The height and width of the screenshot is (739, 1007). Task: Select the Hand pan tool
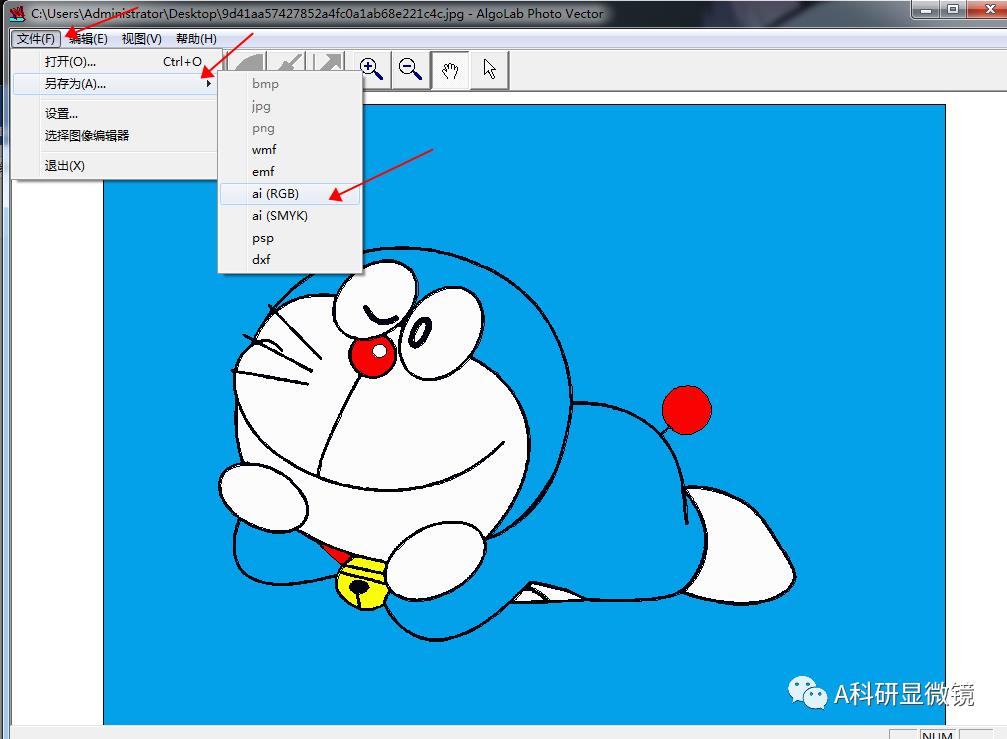point(450,69)
